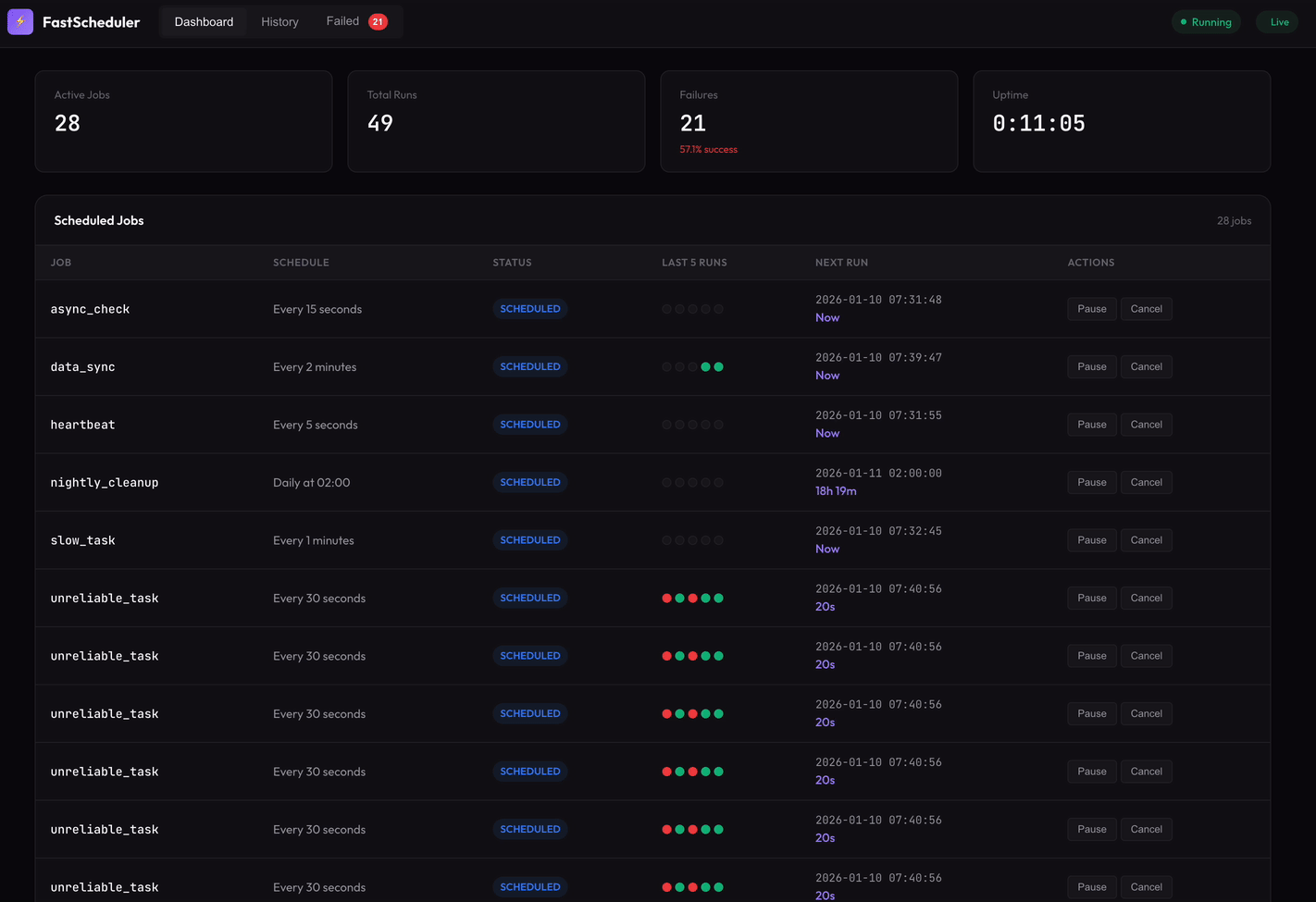Click the 2026-01-10 07:32:45 next run time

pyautogui.click(x=878, y=531)
